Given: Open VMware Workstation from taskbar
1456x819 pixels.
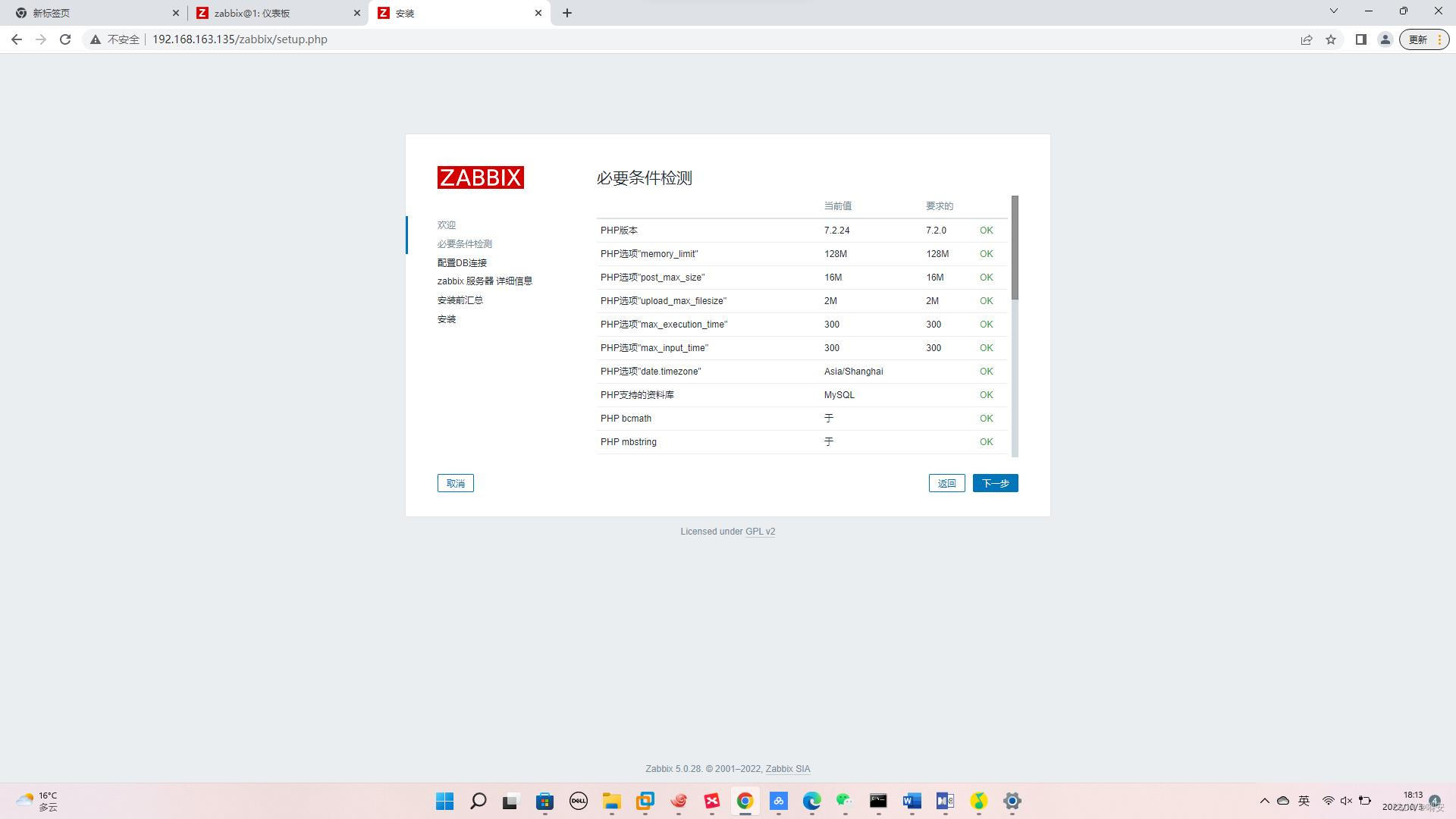Looking at the screenshot, I should tap(645, 801).
